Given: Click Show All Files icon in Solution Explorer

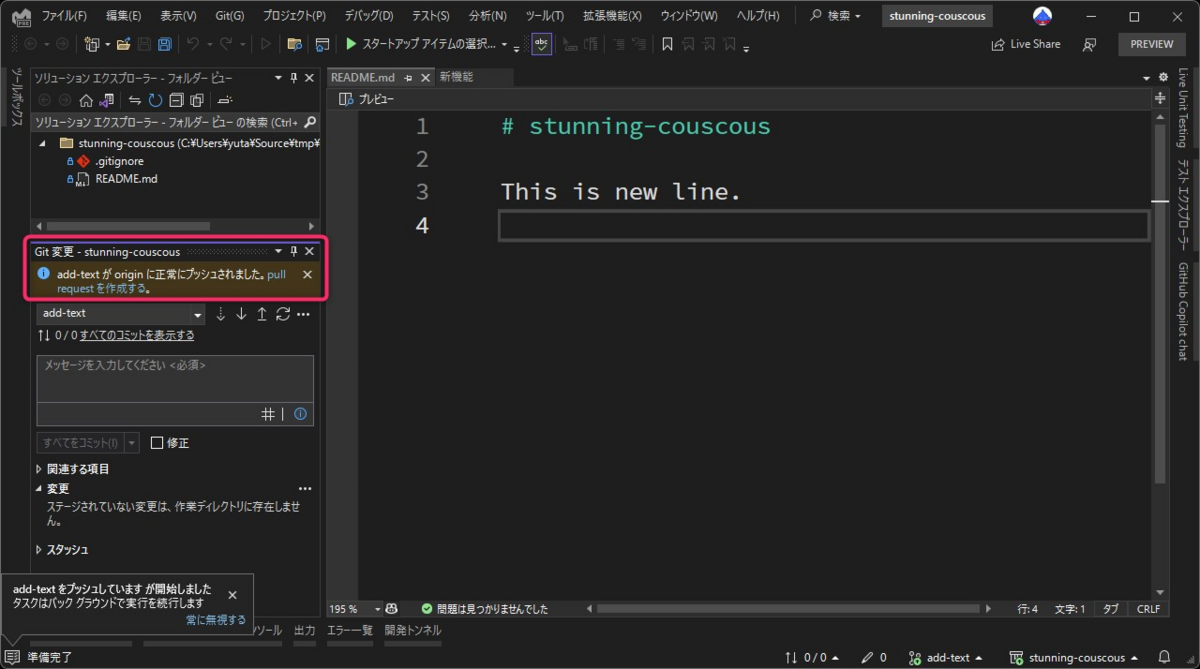Looking at the screenshot, I should point(197,100).
